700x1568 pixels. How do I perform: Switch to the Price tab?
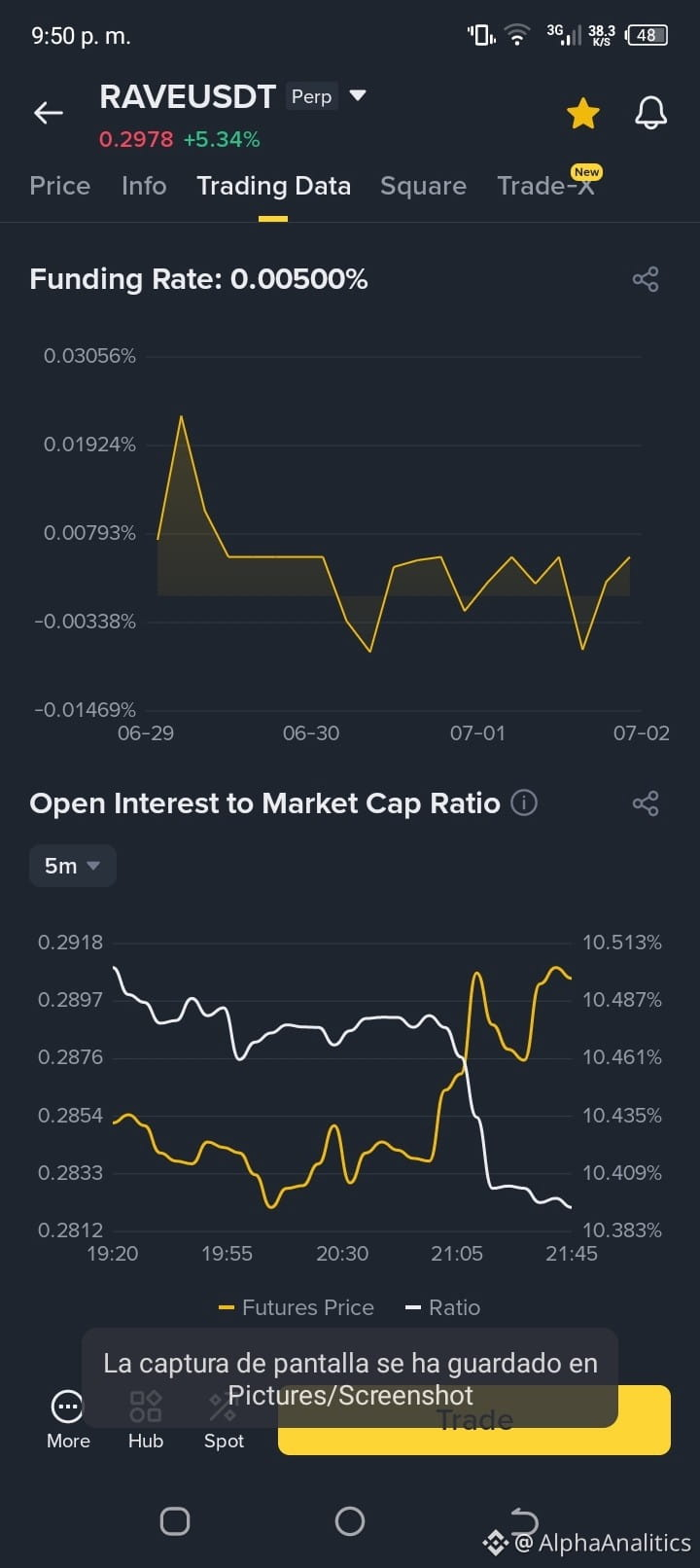59,186
